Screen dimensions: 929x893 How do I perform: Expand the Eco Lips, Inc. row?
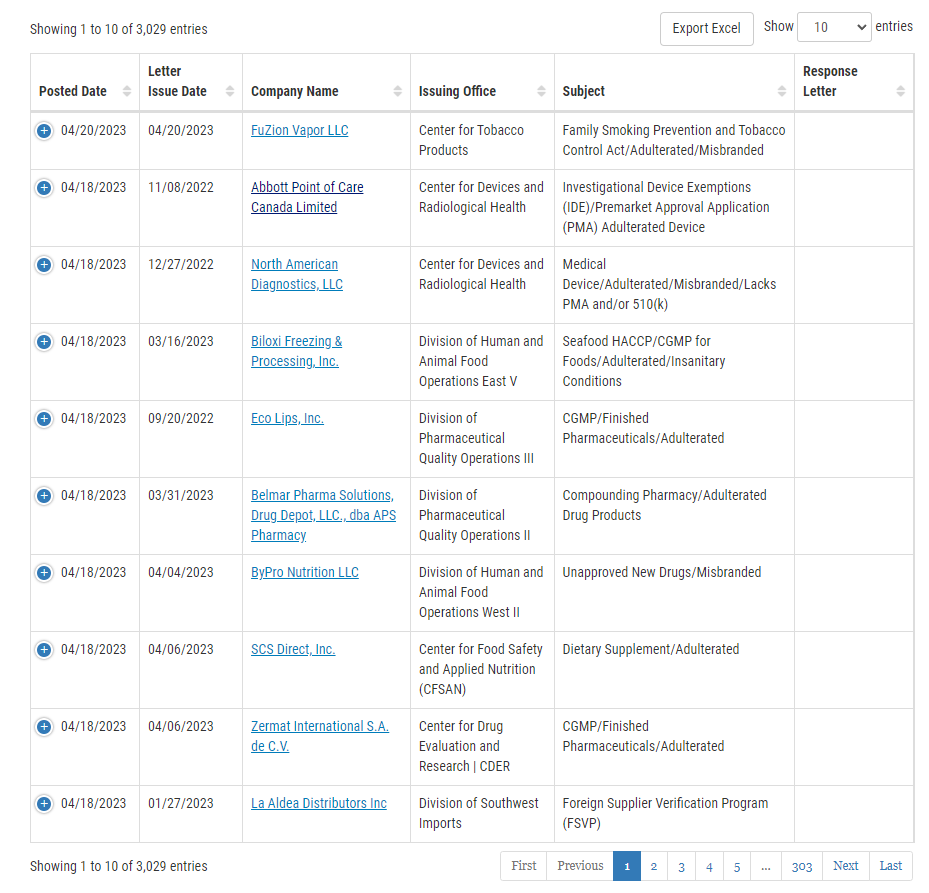pyautogui.click(x=44, y=418)
